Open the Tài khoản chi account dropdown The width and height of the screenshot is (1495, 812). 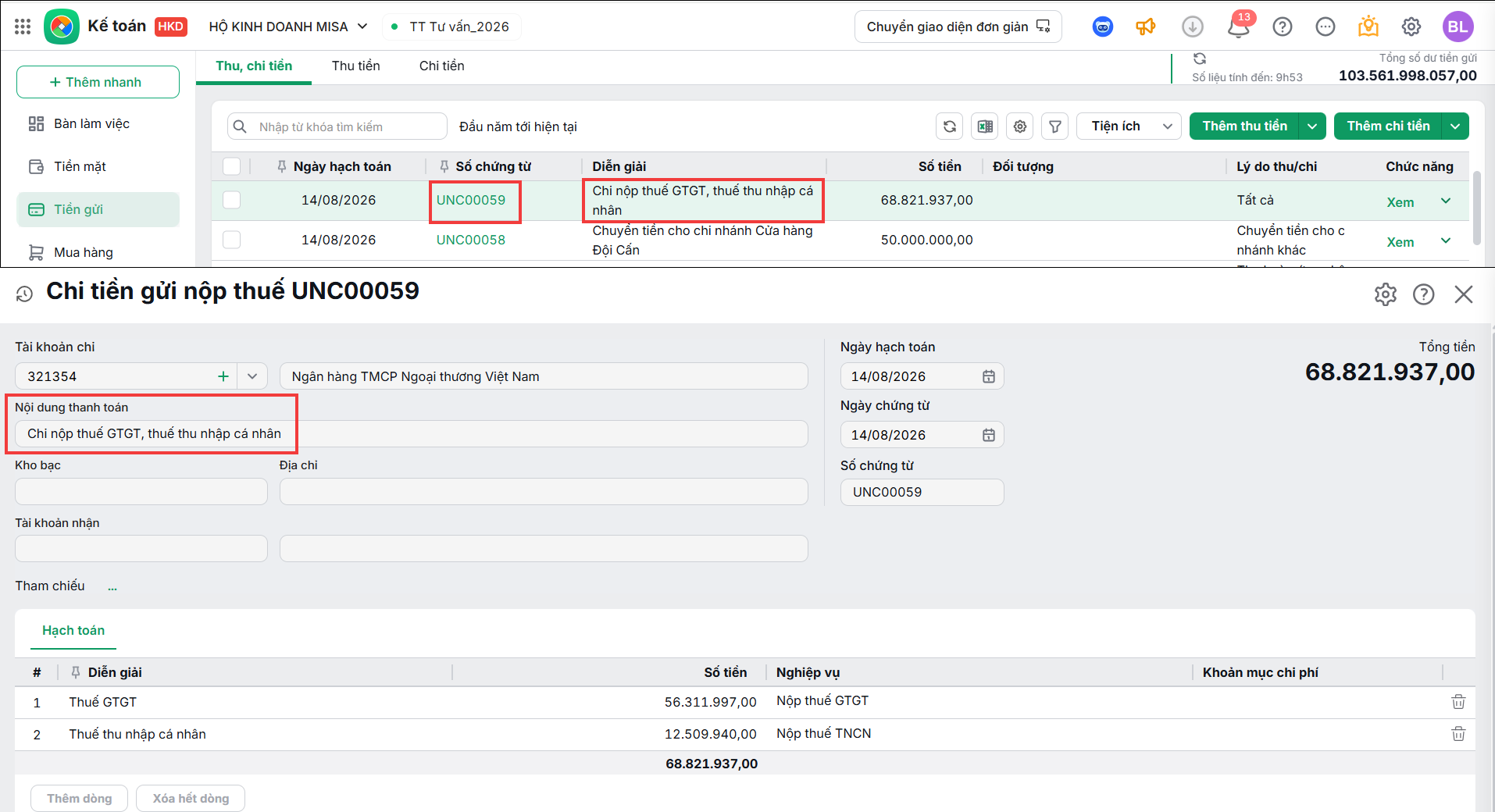252,376
